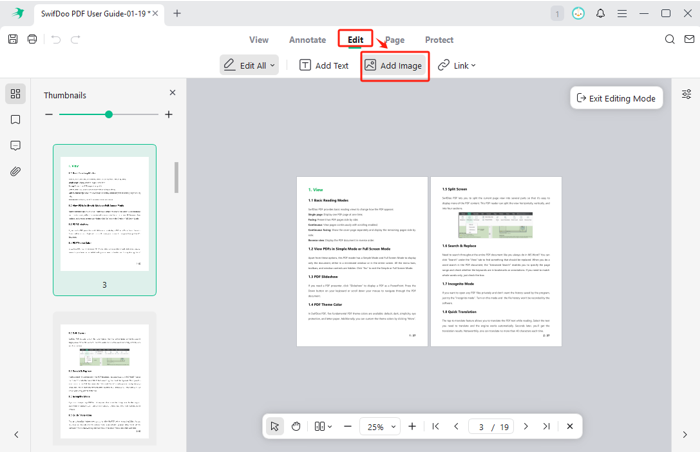The width and height of the screenshot is (700, 453).
Task: Click the user avatar icon
Action: (579, 13)
